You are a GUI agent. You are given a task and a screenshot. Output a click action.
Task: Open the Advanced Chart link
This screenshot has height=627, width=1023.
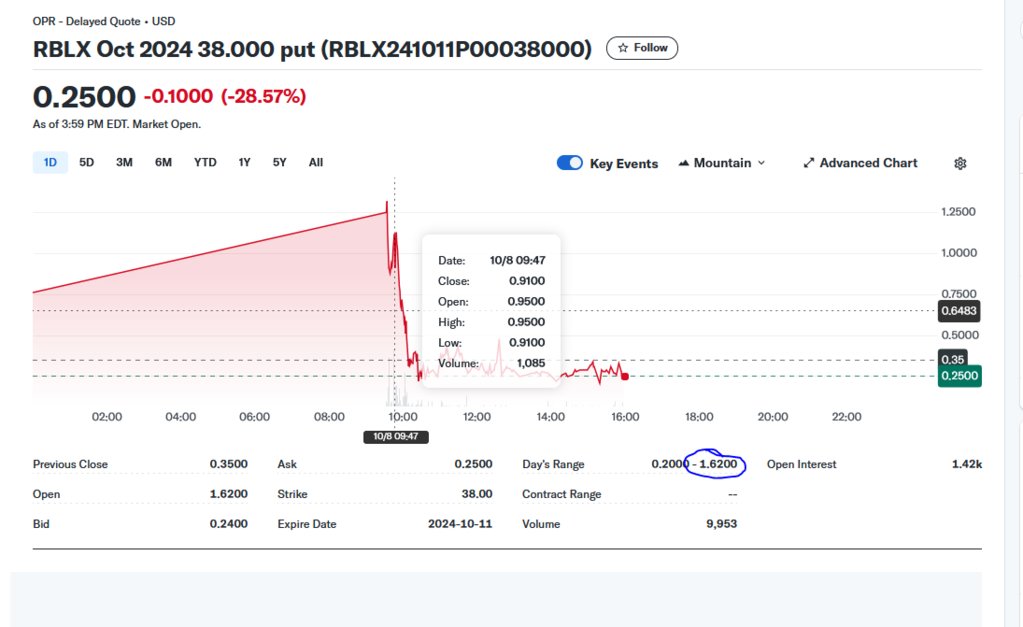click(x=860, y=163)
